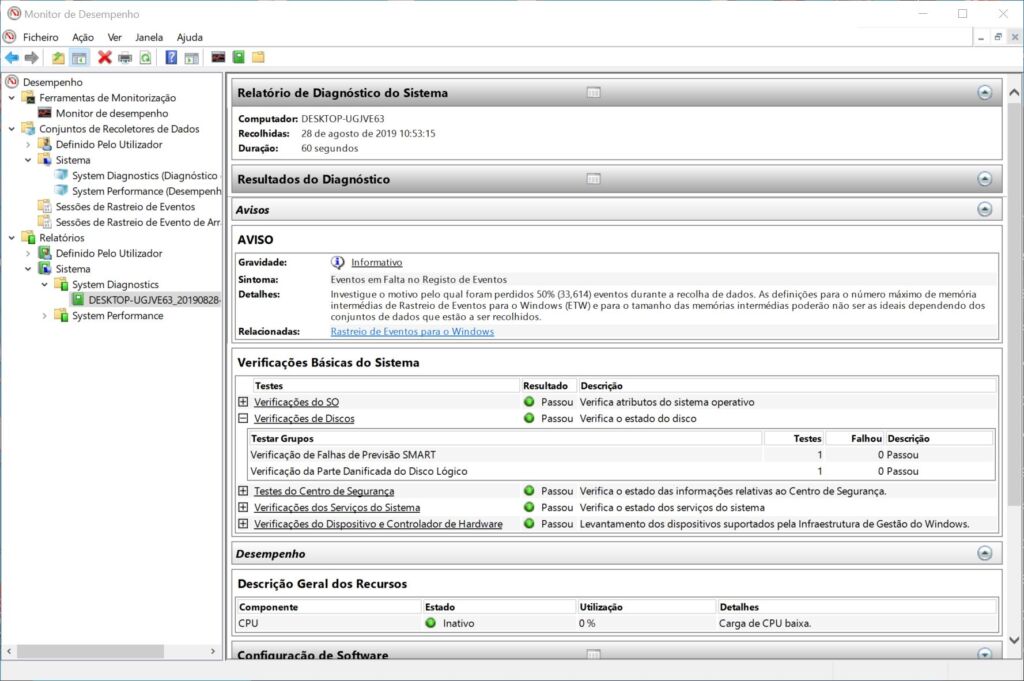Click the Print icon in the toolbar
Viewport: 1024px width, 681px height.
(x=125, y=58)
